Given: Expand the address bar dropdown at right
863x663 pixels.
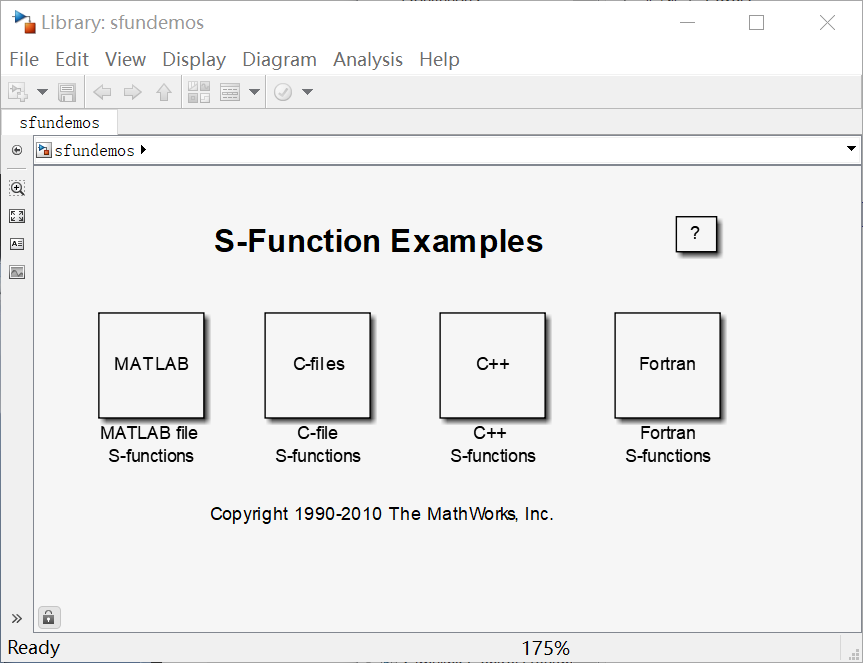Looking at the screenshot, I should pos(851,149).
